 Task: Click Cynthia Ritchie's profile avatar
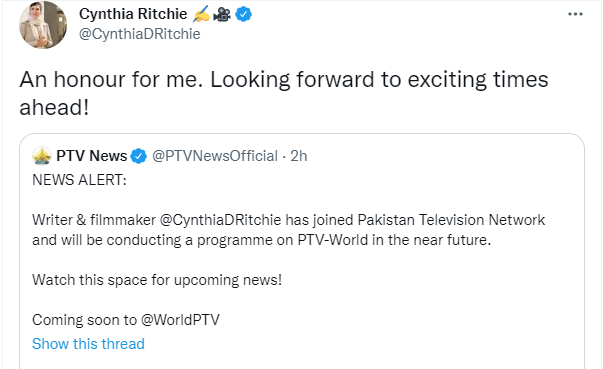43,25
